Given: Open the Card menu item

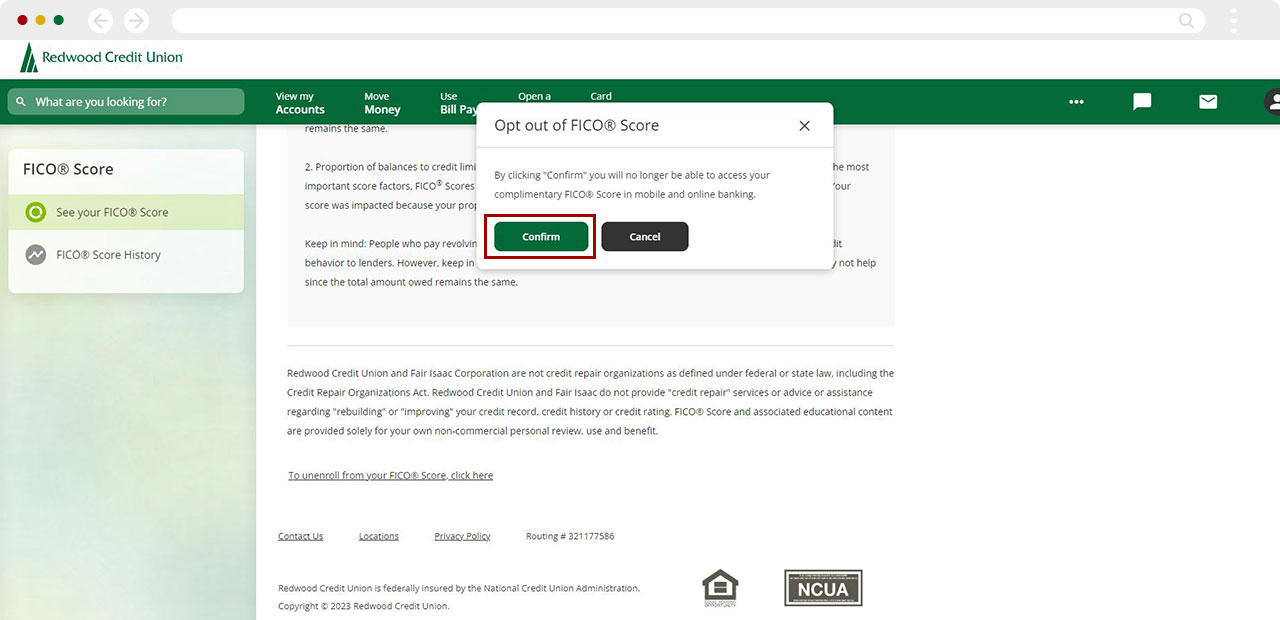Looking at the screenshot, I should 601,97.
